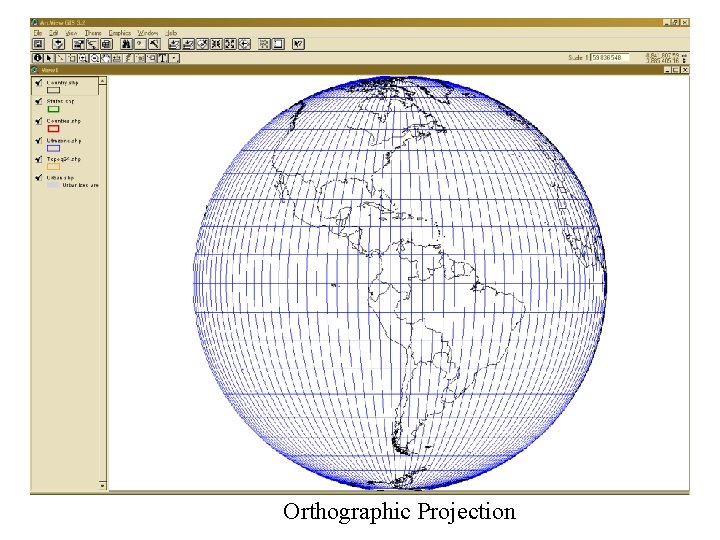Select the magnifier Zoom In tool

coord(83,58)
